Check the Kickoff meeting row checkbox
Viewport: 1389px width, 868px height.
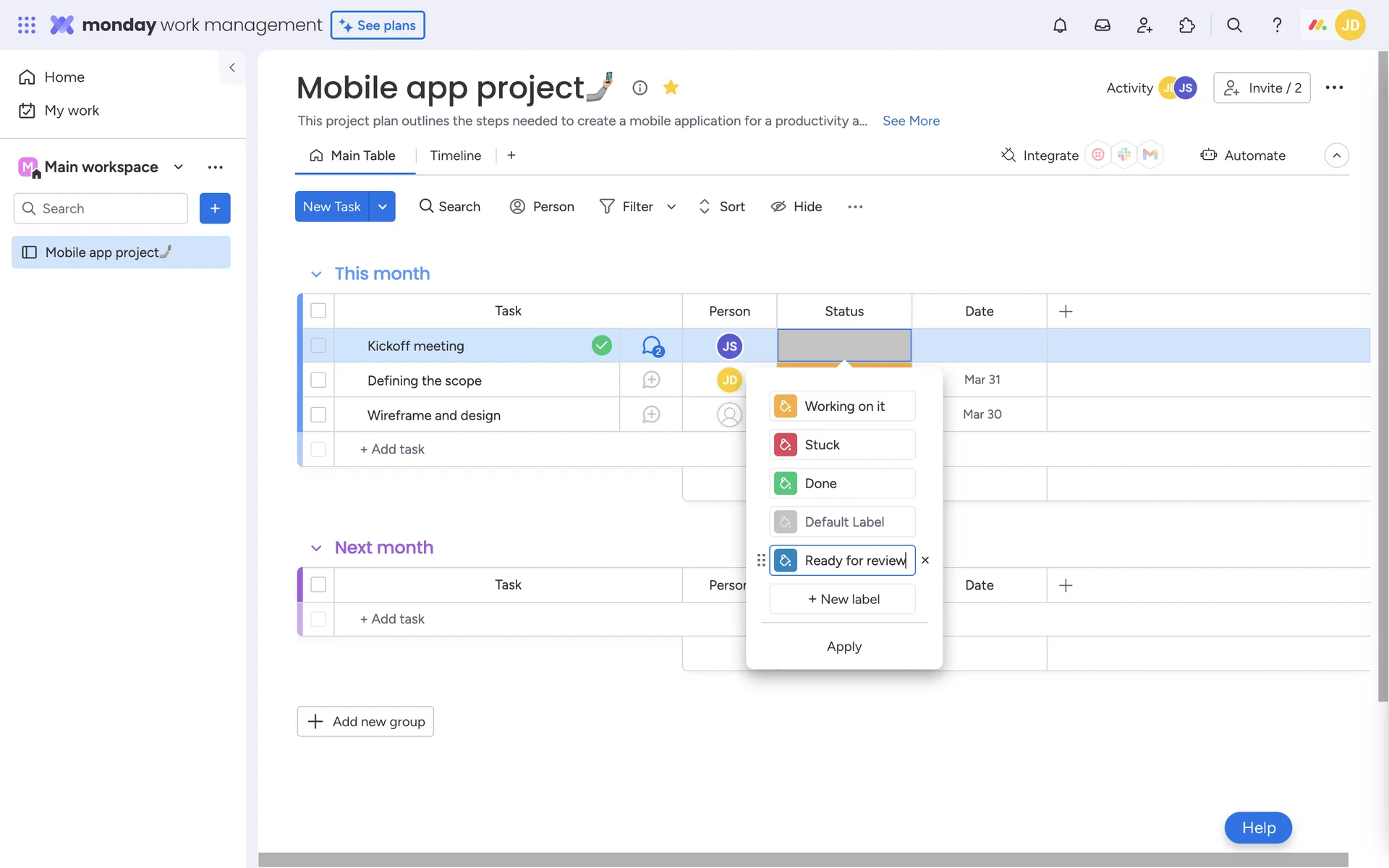click(318, 346)
